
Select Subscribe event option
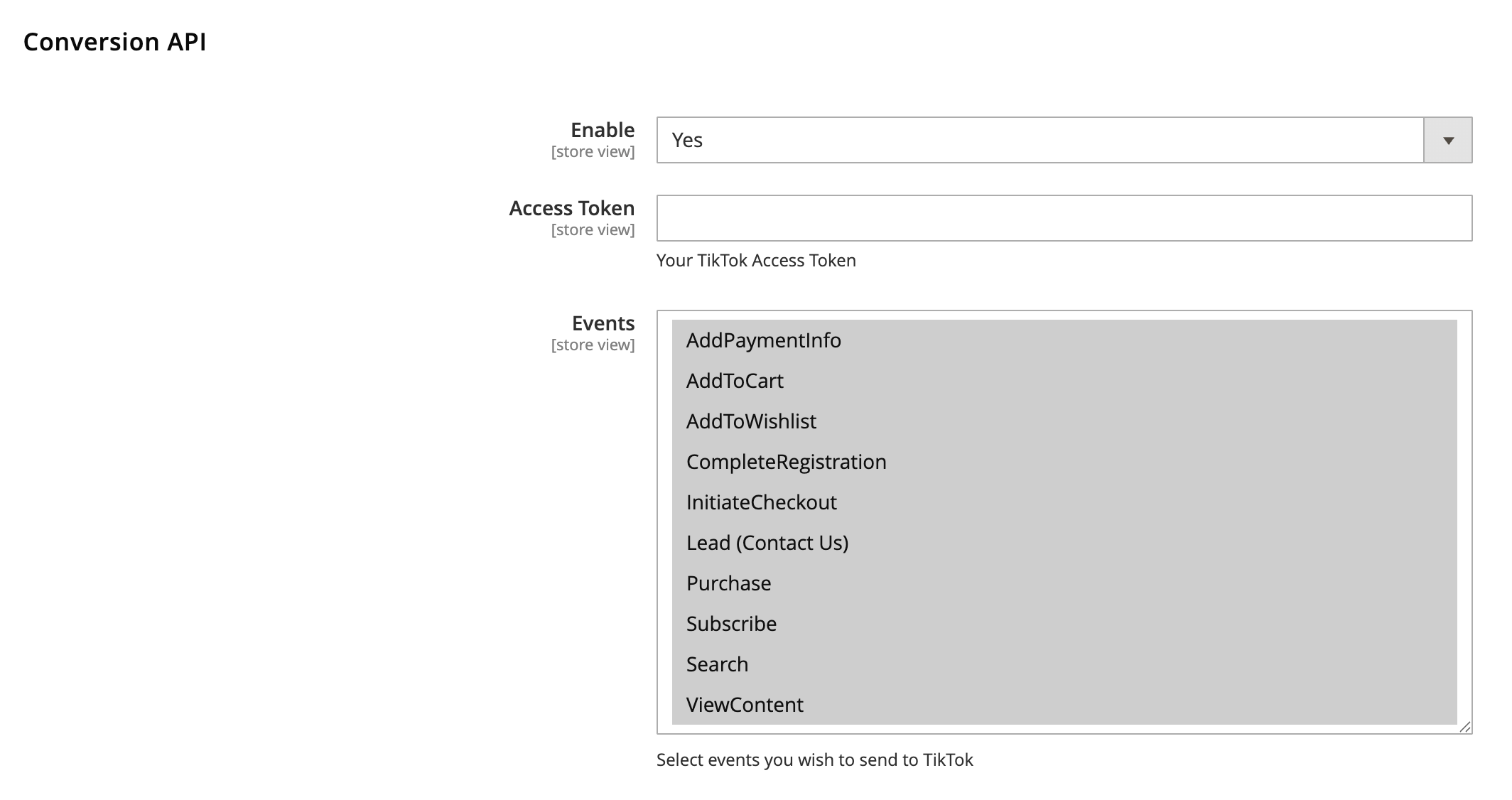click(x=731, y=624)
